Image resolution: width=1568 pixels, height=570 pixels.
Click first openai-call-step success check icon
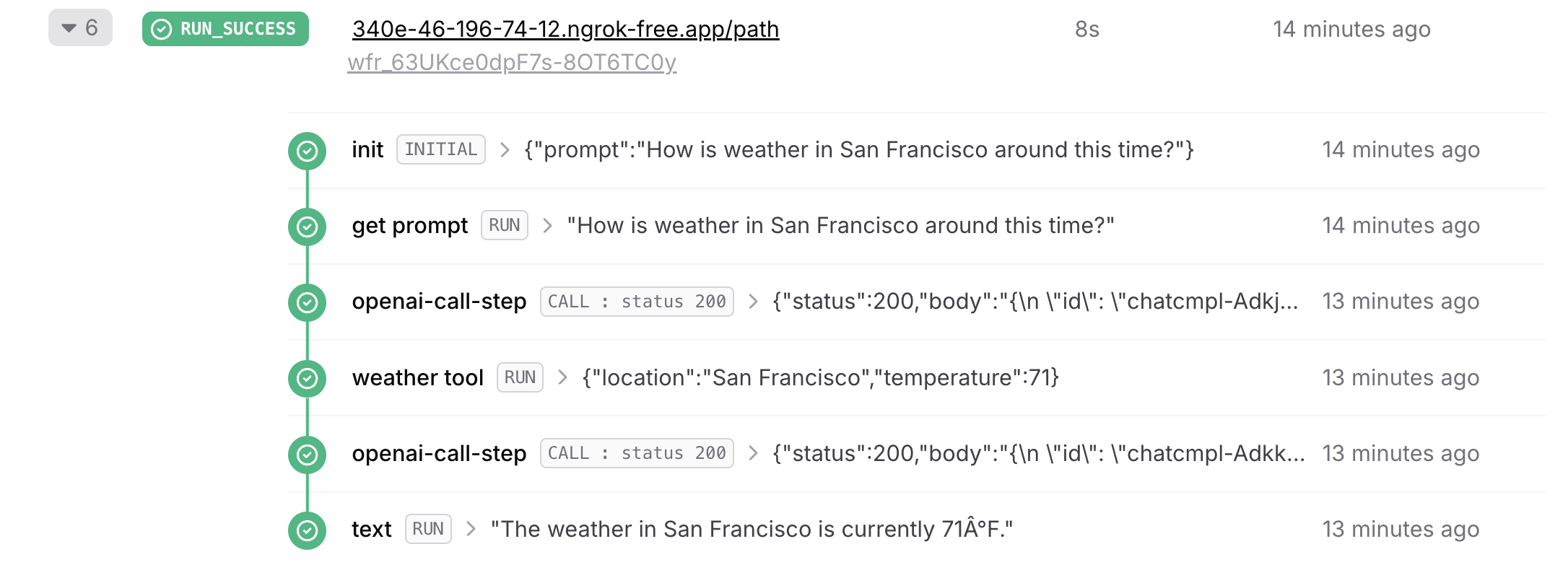click(x=307, y=302)
